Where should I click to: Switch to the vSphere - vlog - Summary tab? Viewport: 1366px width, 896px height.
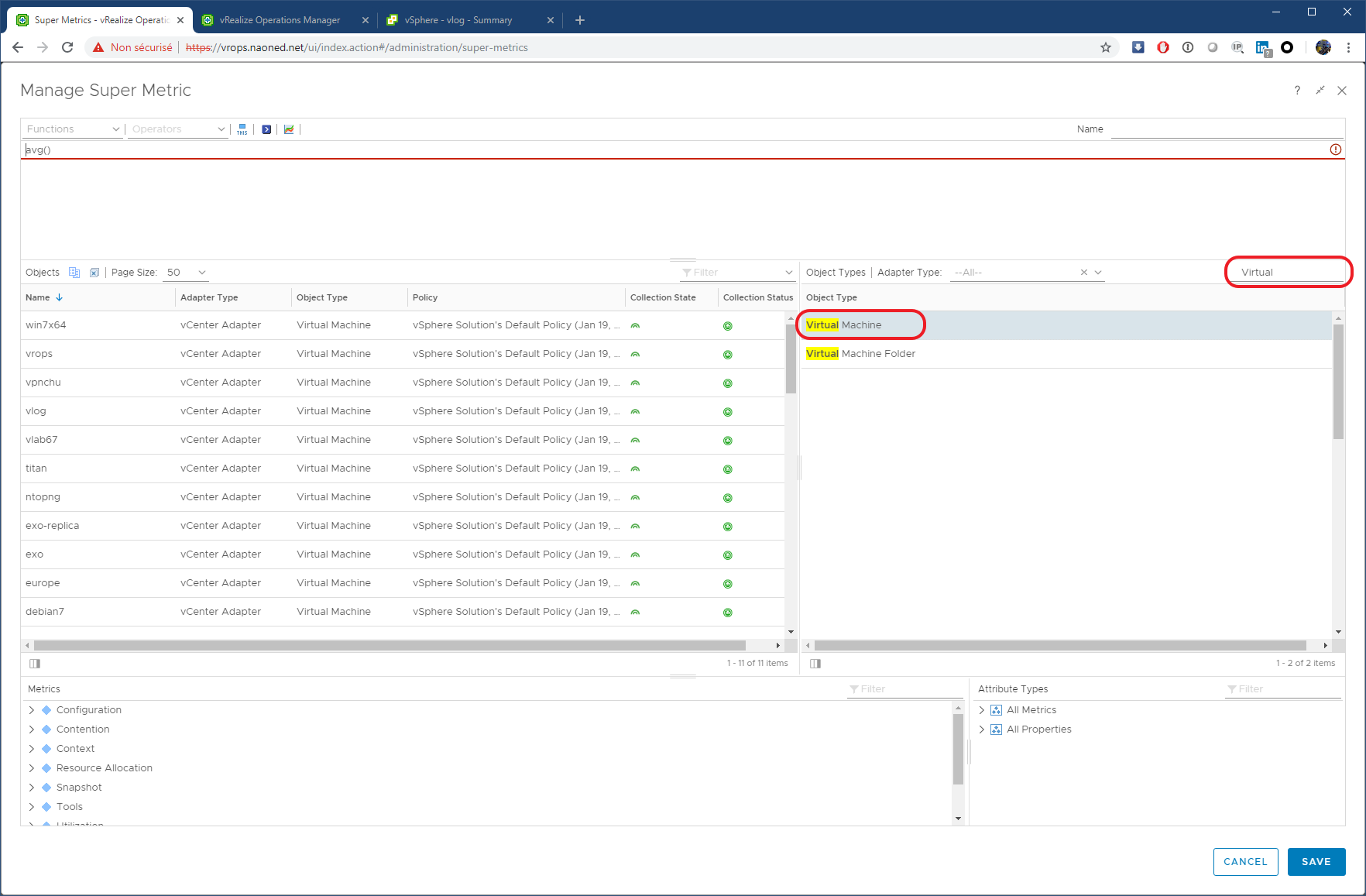tap(458, 20)
